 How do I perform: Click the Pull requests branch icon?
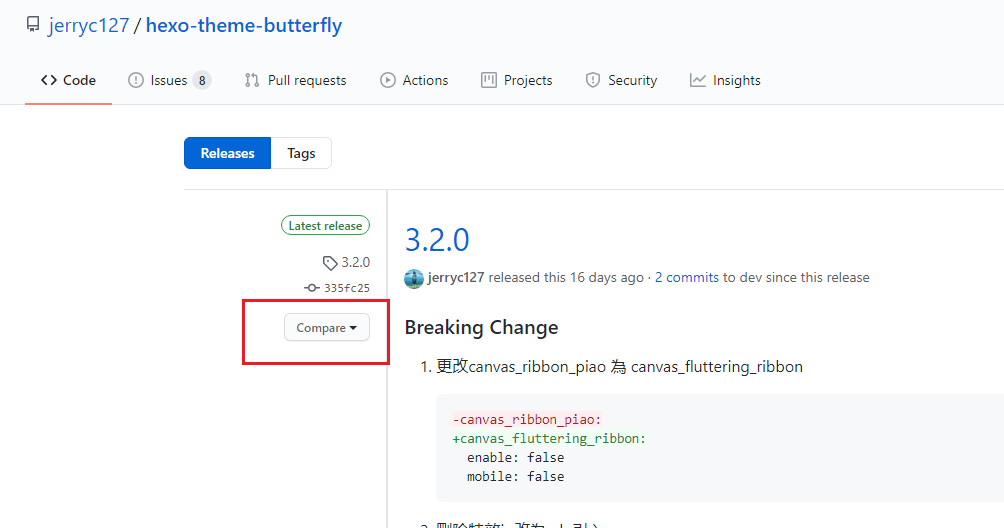(x=252, y=80)
